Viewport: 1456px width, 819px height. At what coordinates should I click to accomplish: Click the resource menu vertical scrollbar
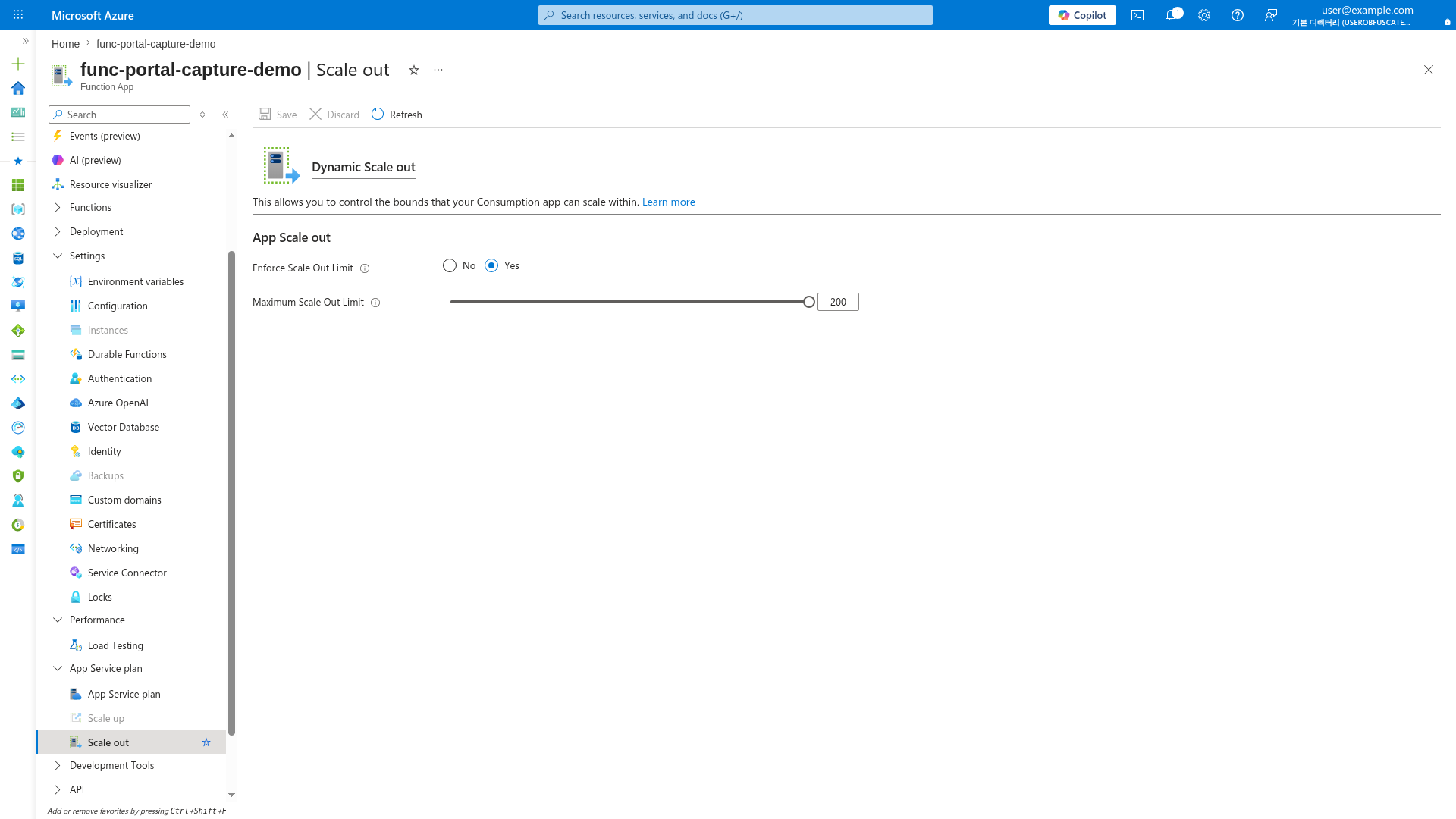(x=231, y=493)
